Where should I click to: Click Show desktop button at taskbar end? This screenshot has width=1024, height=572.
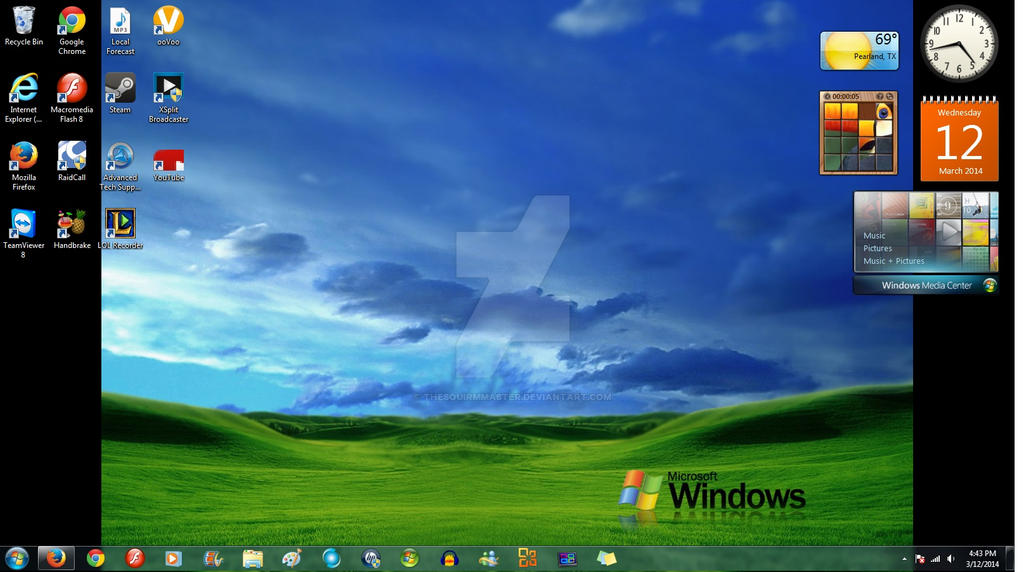click(x=1010, y=559)
